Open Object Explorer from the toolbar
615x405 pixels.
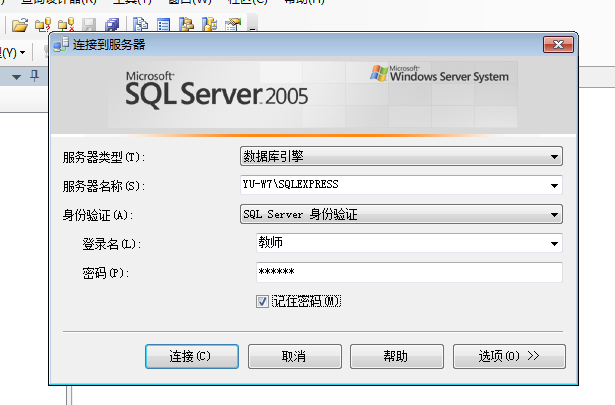coord(186,24)
